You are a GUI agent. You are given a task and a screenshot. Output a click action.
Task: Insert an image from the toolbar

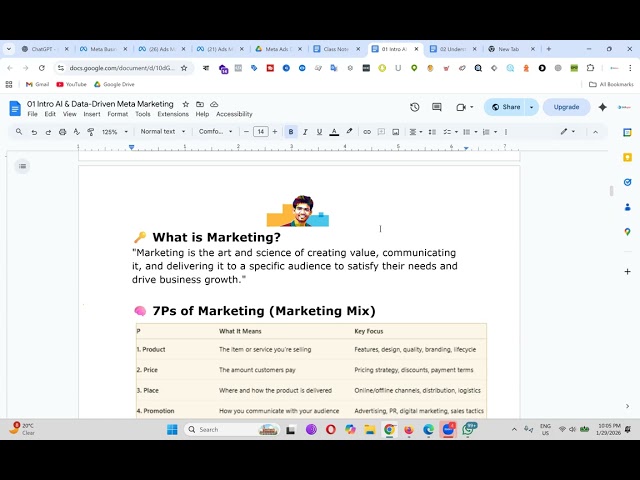[396, 131]
